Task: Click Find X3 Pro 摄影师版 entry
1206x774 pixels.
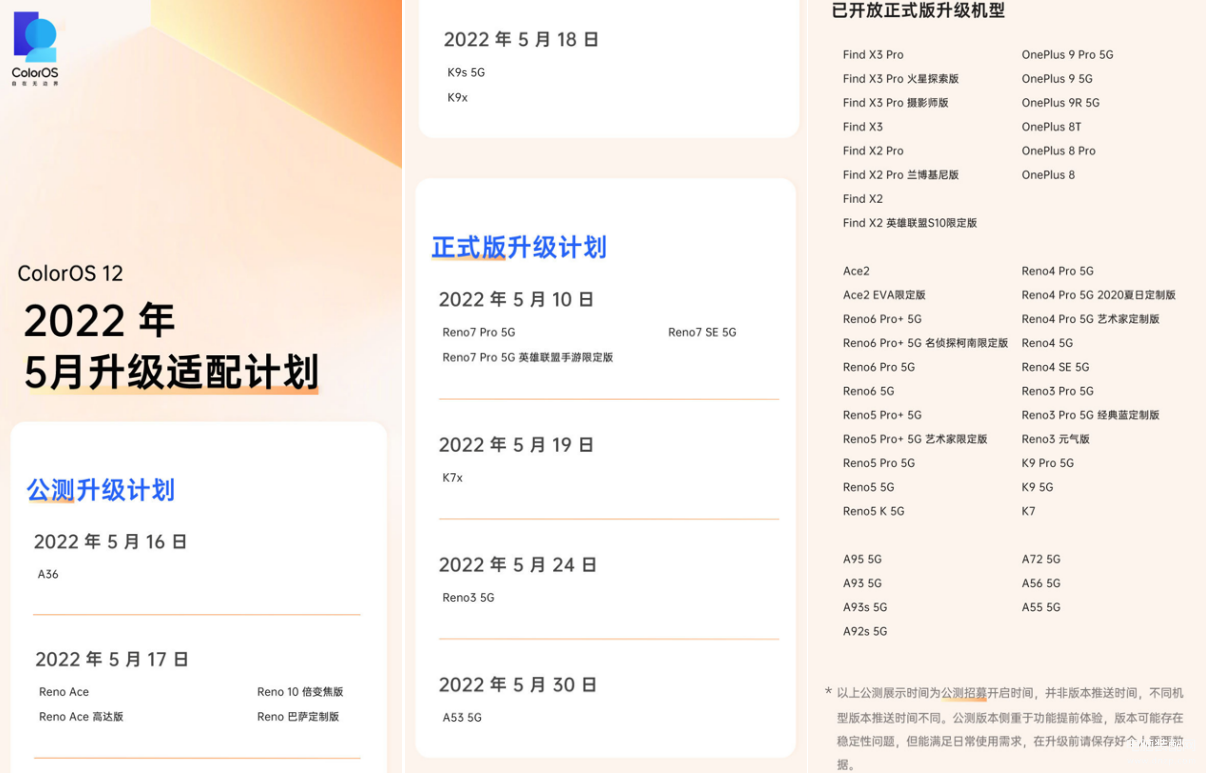Action: click(896, 103)
